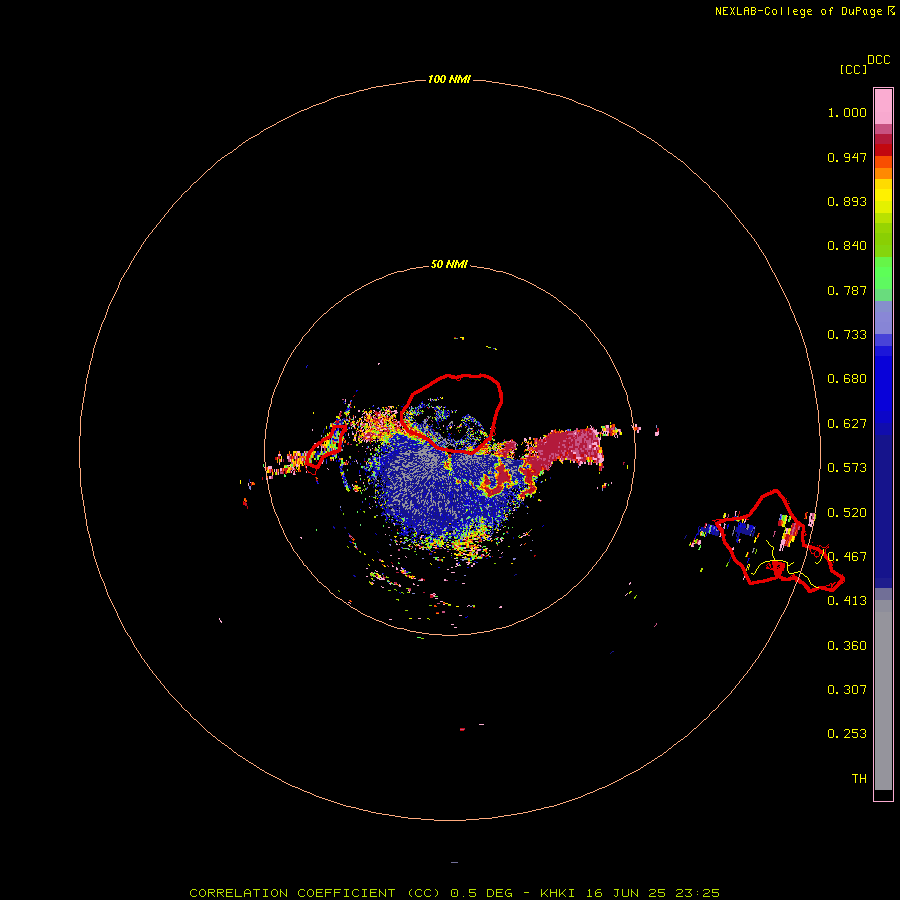The height and width of the screenshot is (900, 900).
Task: Click the 0.360 color scale value
Action: (847, 646)
